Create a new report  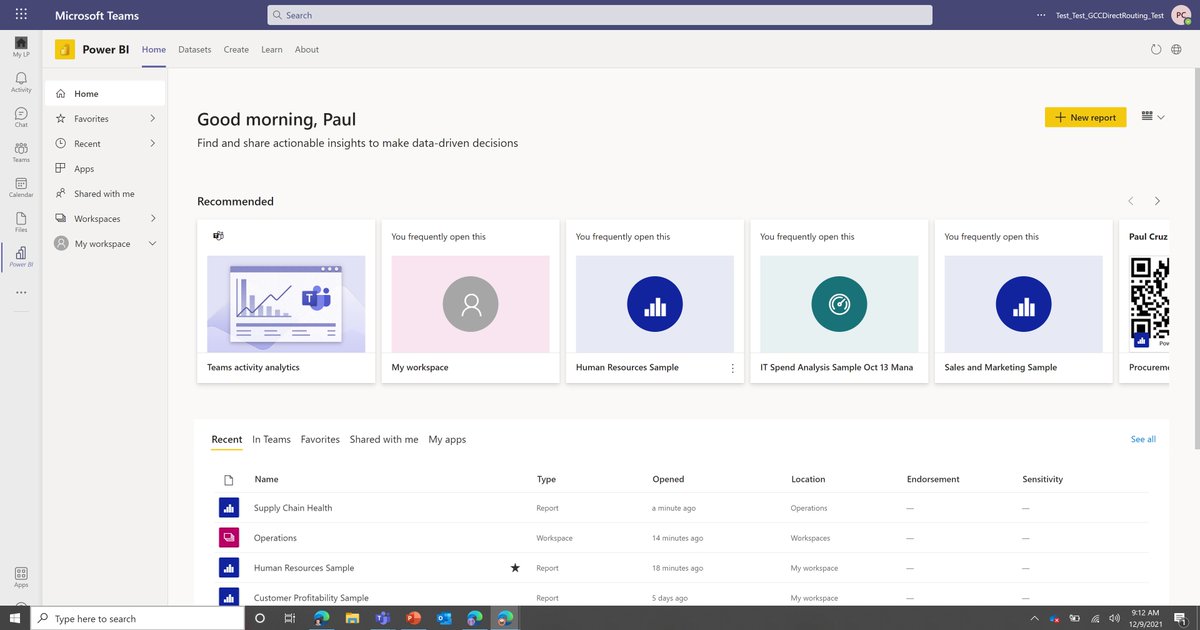(1085, 116)
